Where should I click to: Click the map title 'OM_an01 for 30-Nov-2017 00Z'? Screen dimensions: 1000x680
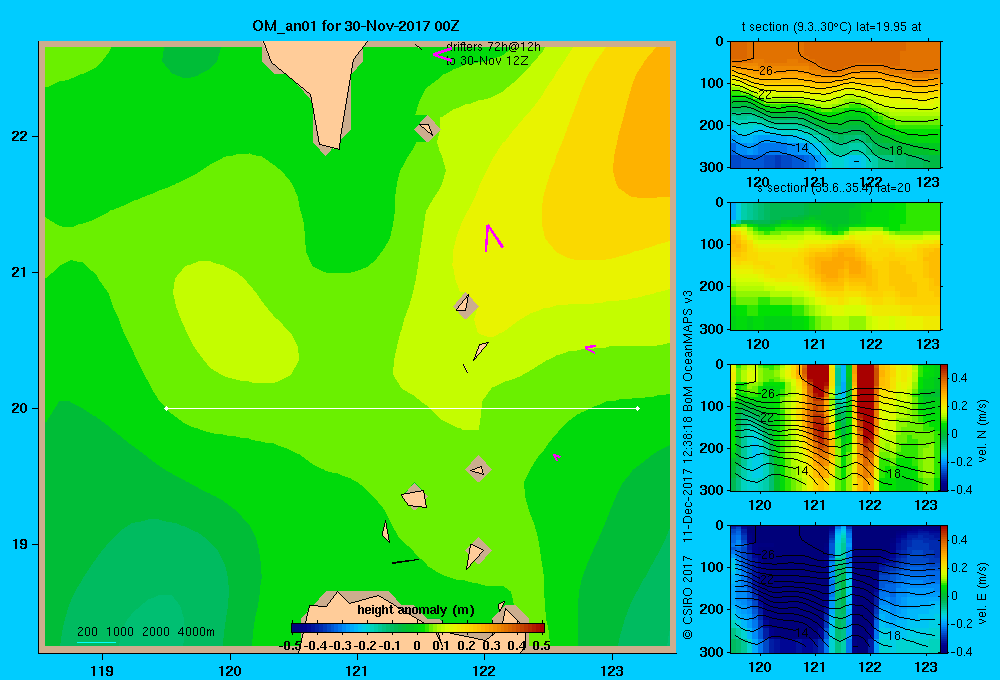(355, 26)
